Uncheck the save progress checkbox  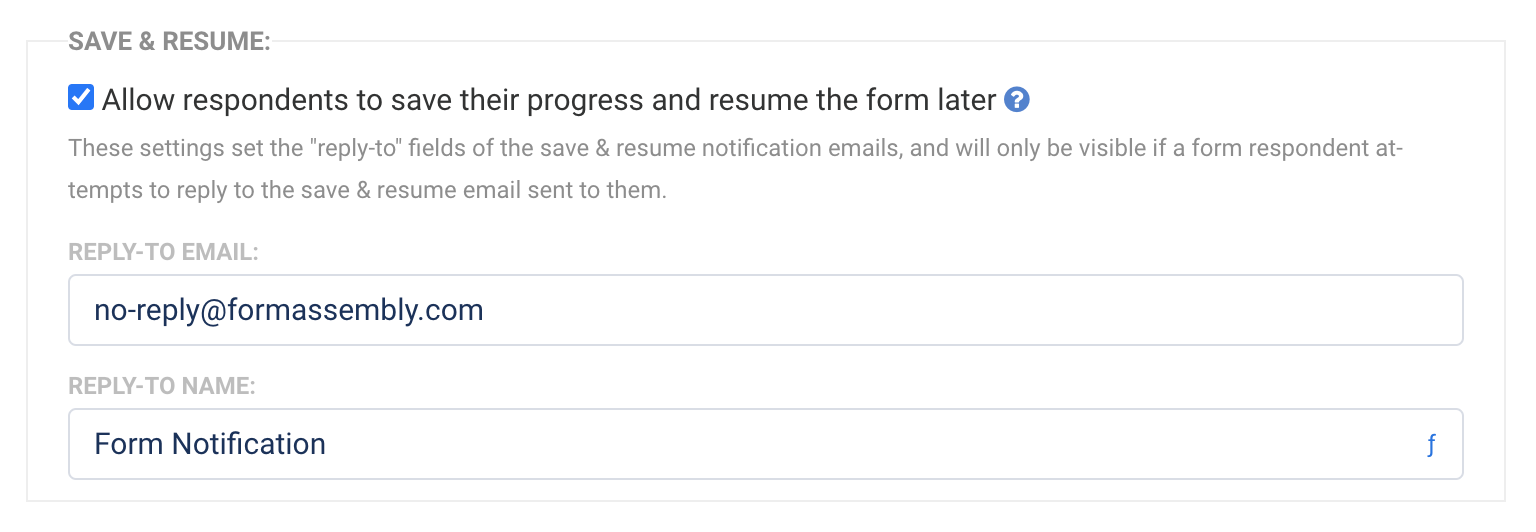(x=81, y=99)
